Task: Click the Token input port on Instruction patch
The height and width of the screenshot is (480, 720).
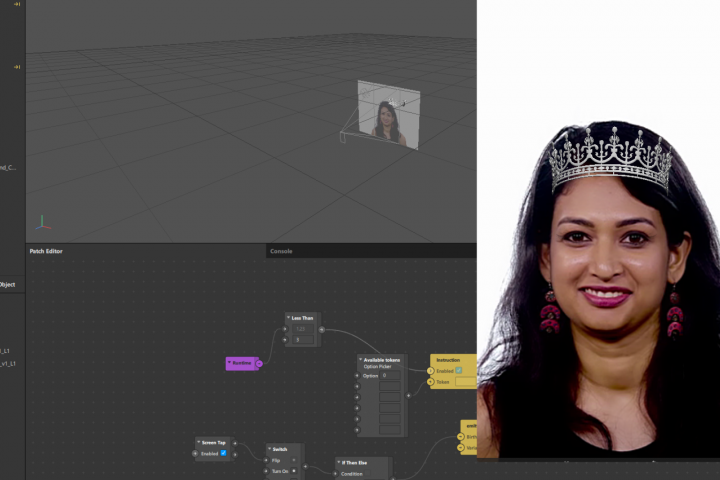Action: pos(430,382)
